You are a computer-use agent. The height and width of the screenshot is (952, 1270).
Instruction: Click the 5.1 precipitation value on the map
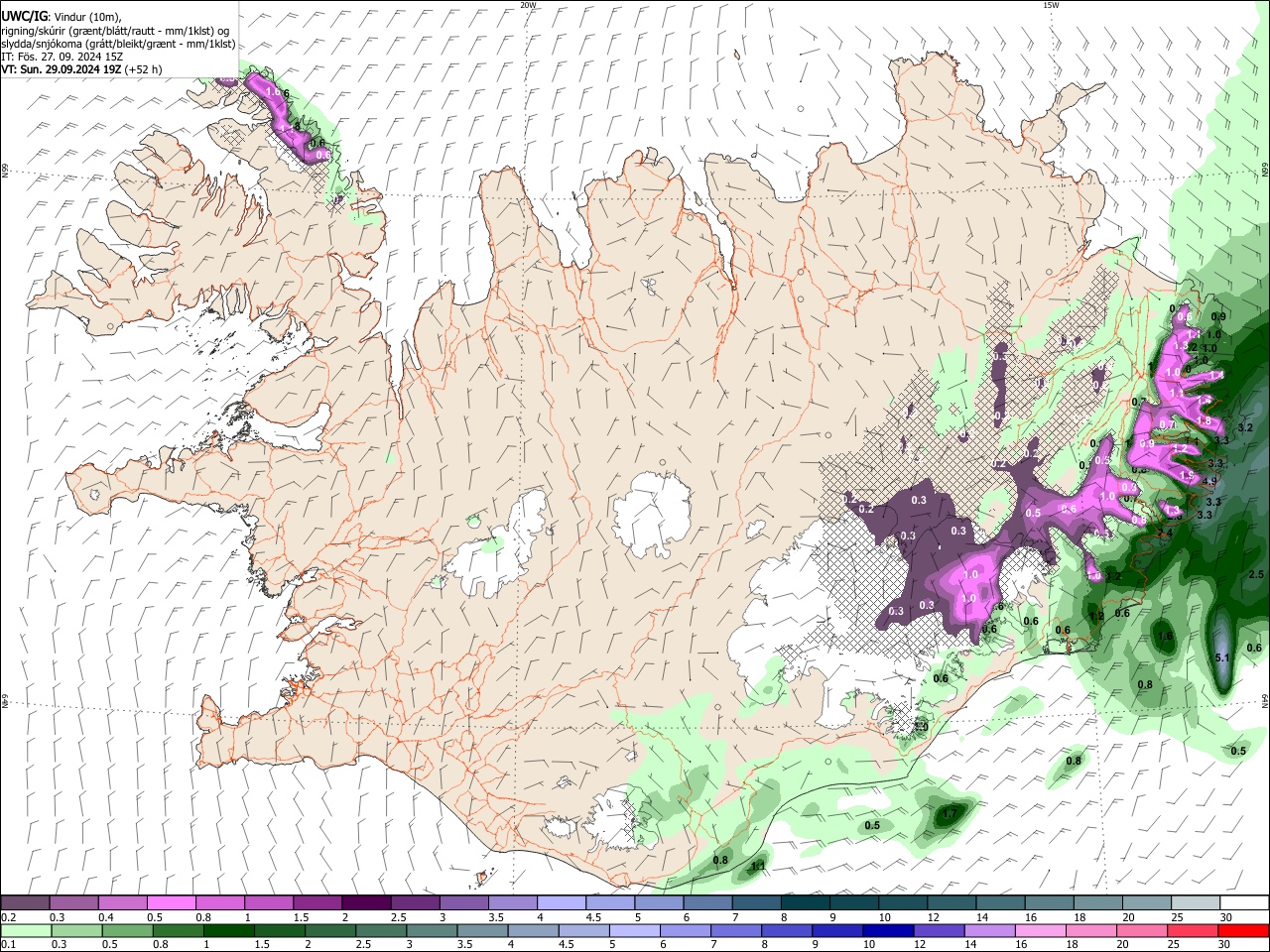coord(1223,657)
